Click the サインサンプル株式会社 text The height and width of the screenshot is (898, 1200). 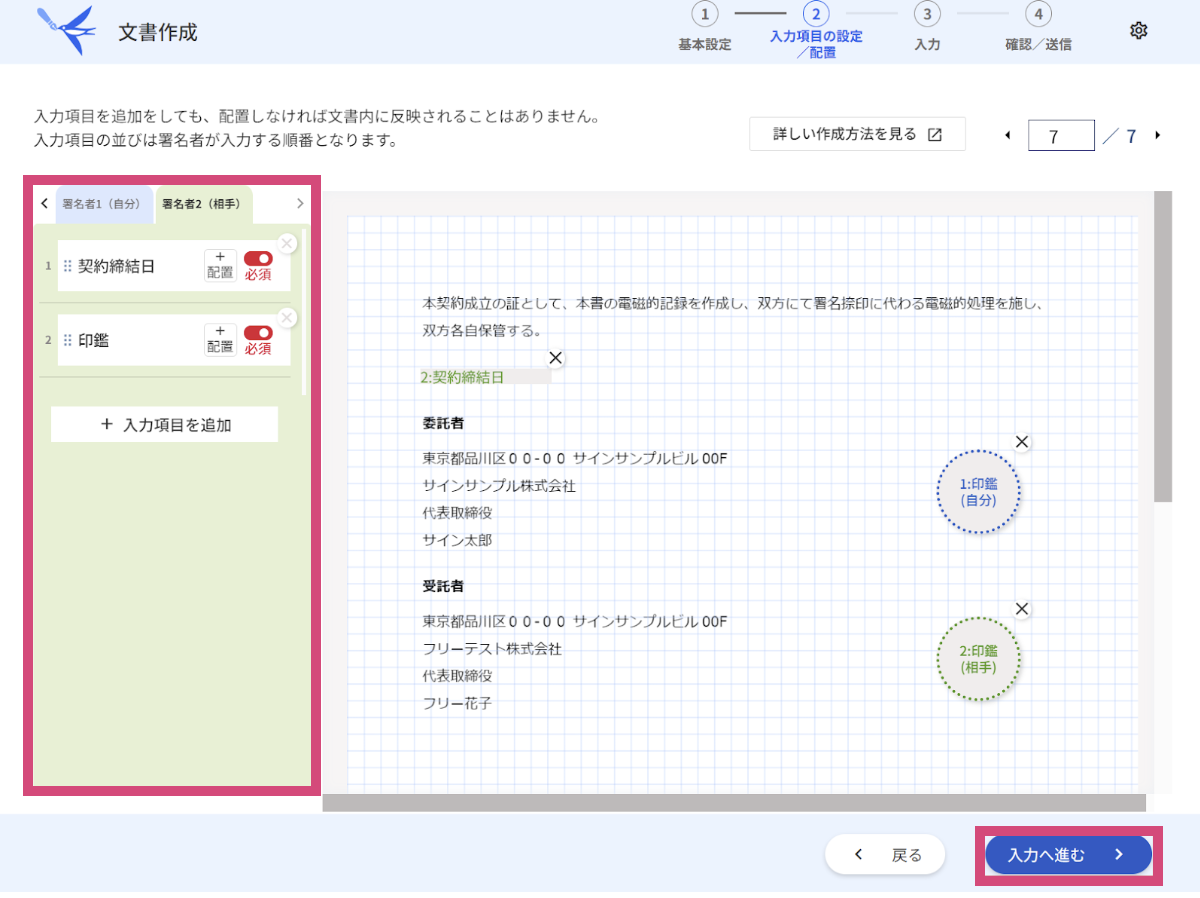point(499,486)
